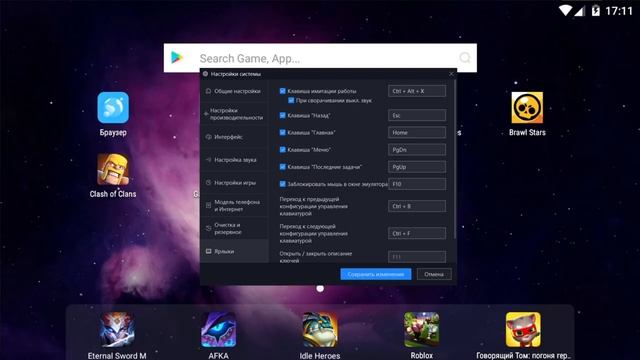The width and height of the screenshot is (640, 360).
Task: Toggle the Клавиша "Назад" checkbox
Action: coord(282,115)
